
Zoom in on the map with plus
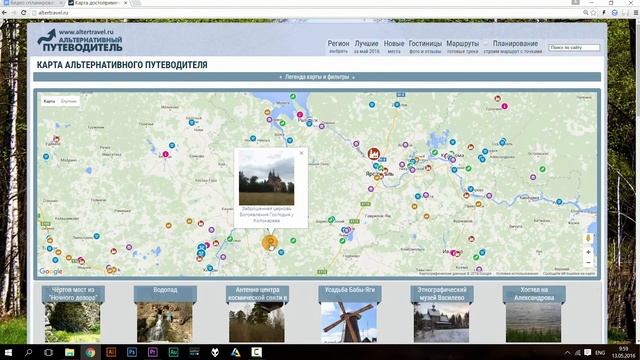(x=588, y=252)
